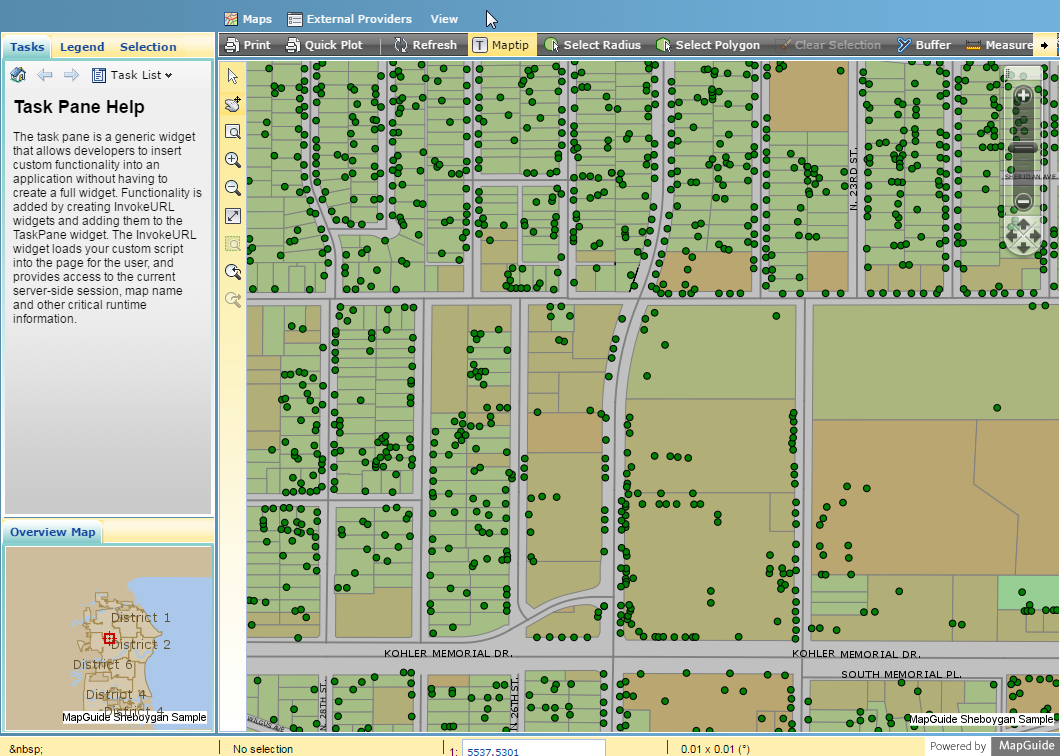Pan the map north with navigator arrow
This screenshot has height=756, width=1060.
1023,222
